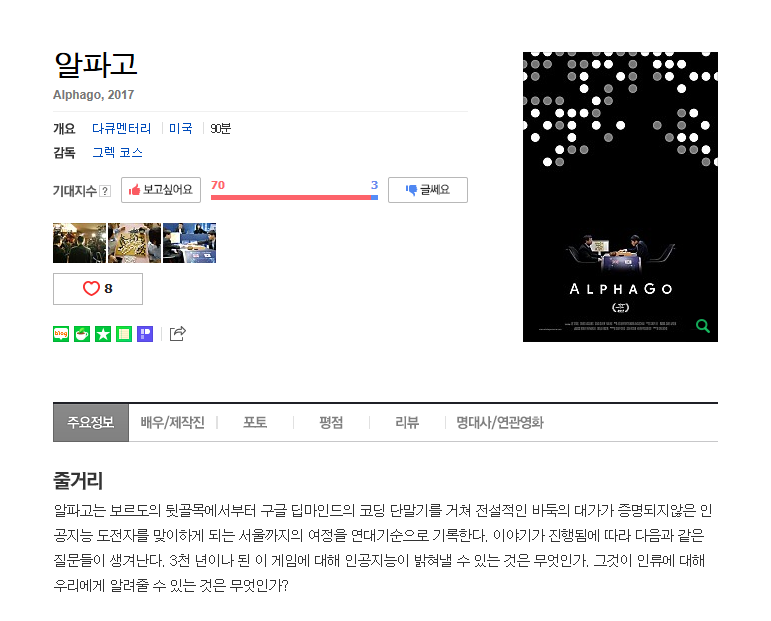The height and width of the screenshot is (621, 771).
Task: Switch to the 배우/제작진 tab
Action: click(173, 422)
